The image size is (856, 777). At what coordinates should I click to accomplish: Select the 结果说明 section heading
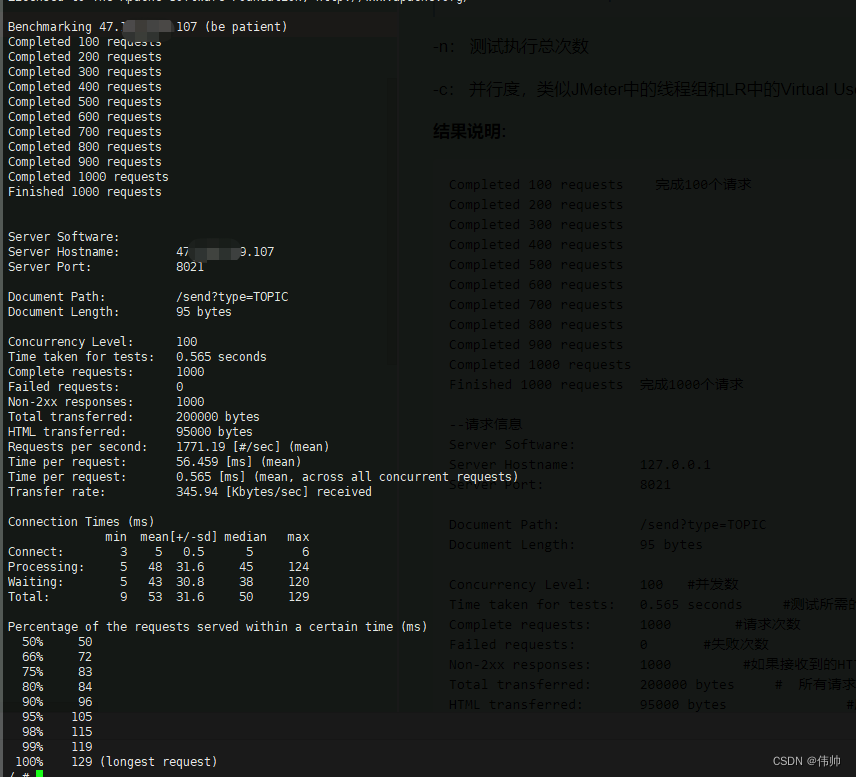[465, 130]
